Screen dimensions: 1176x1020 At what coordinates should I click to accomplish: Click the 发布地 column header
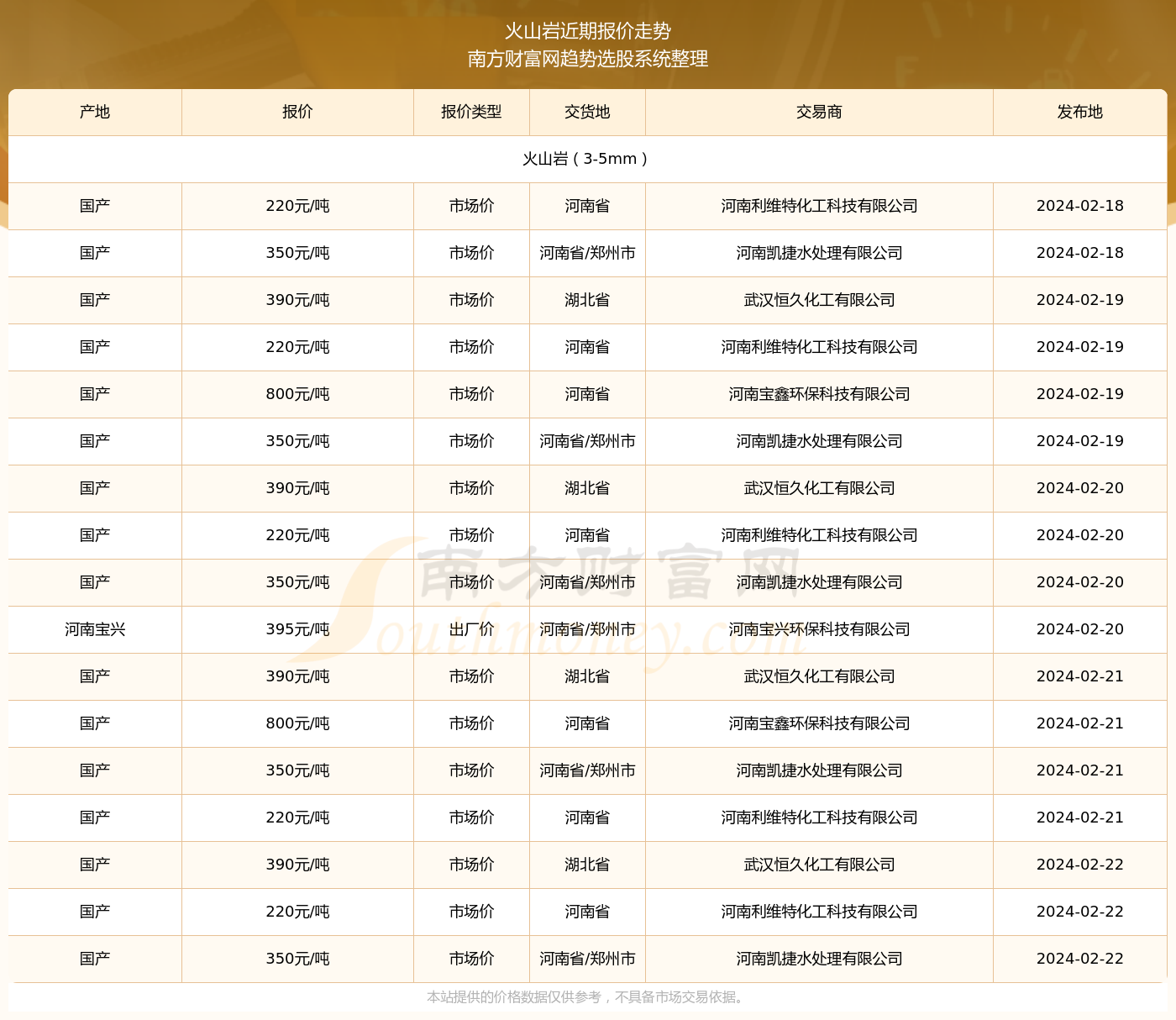pyautogui.click(x=1080, y=112)
